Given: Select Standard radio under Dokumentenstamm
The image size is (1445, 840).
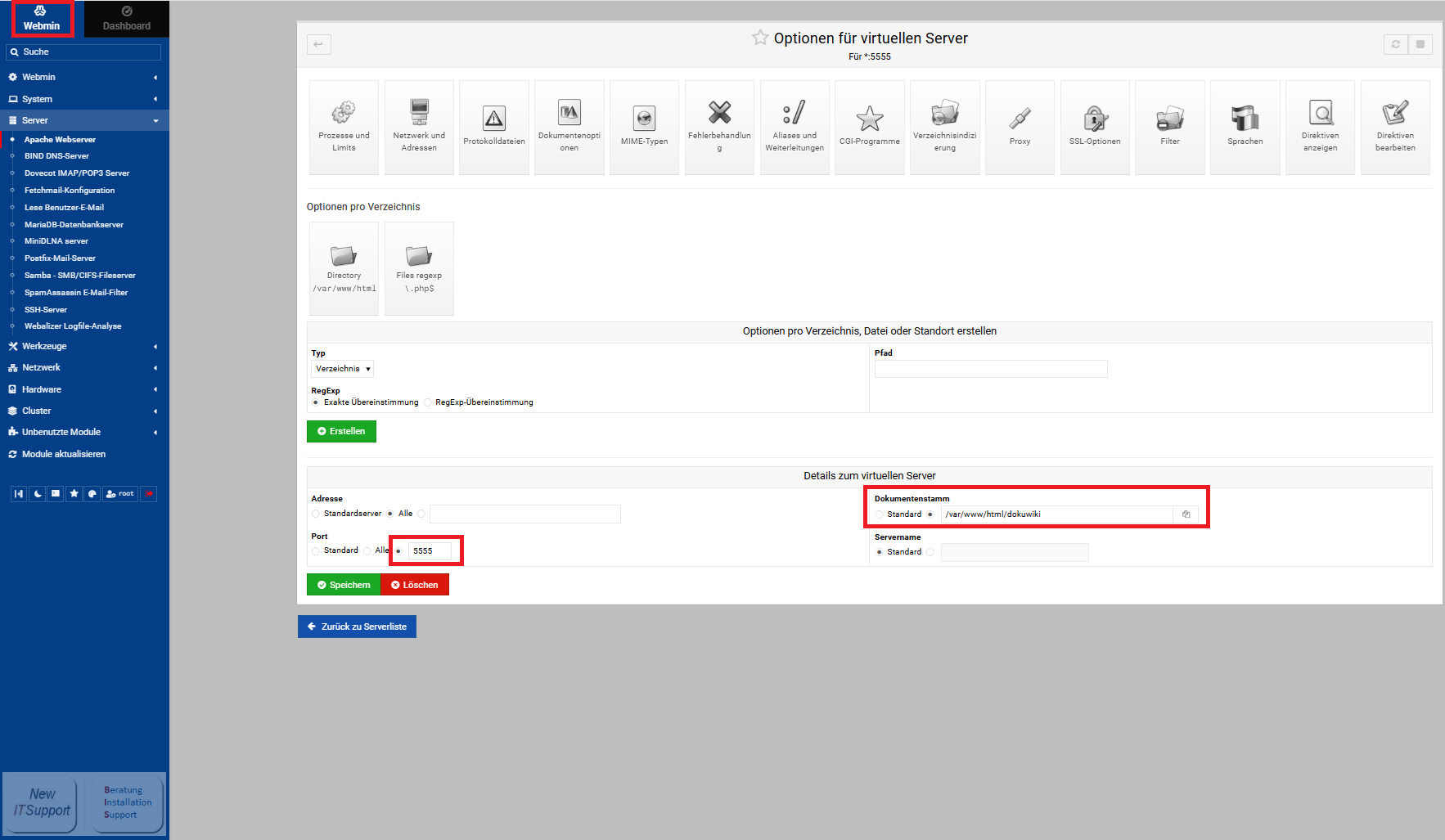Looking at the screenshot, I should tap(880, 514).
